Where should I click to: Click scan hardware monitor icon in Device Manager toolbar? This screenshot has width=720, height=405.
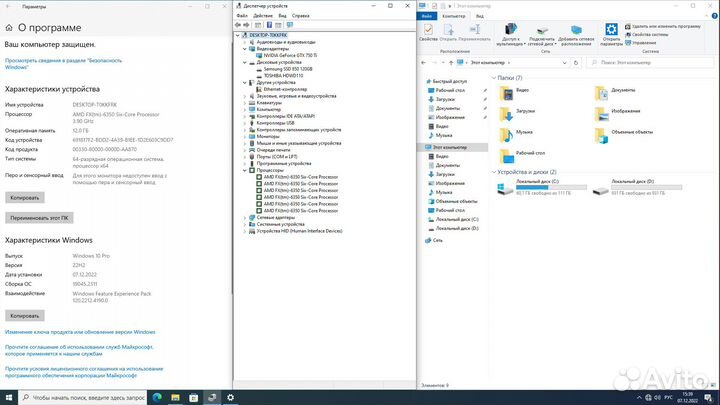290,25
